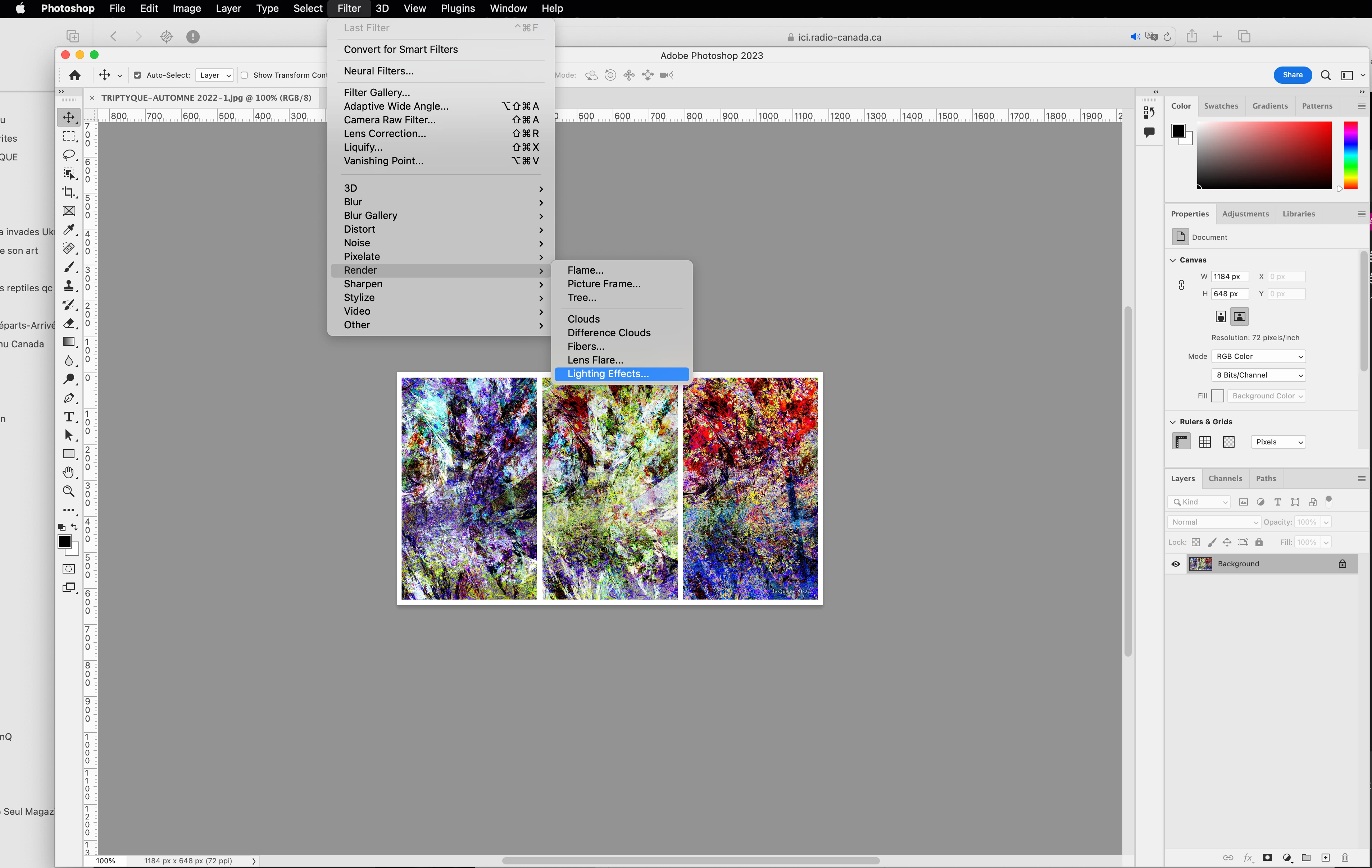
Task: Select the Hand tool
Action: pyautogui.click(x=69, y=472)
